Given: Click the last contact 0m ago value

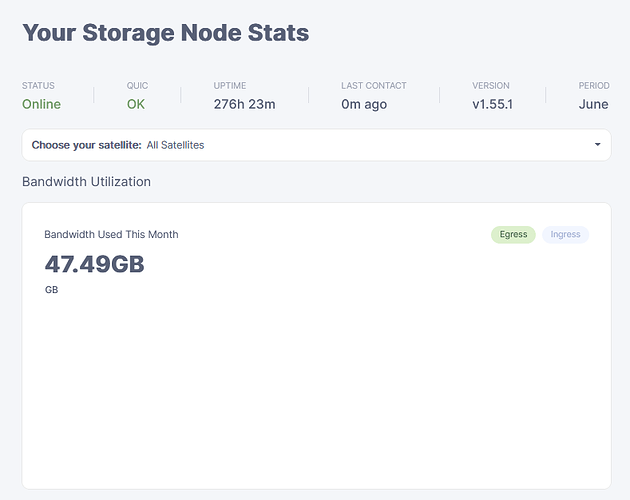Looking at the screenshot, I should coord(364,104).
